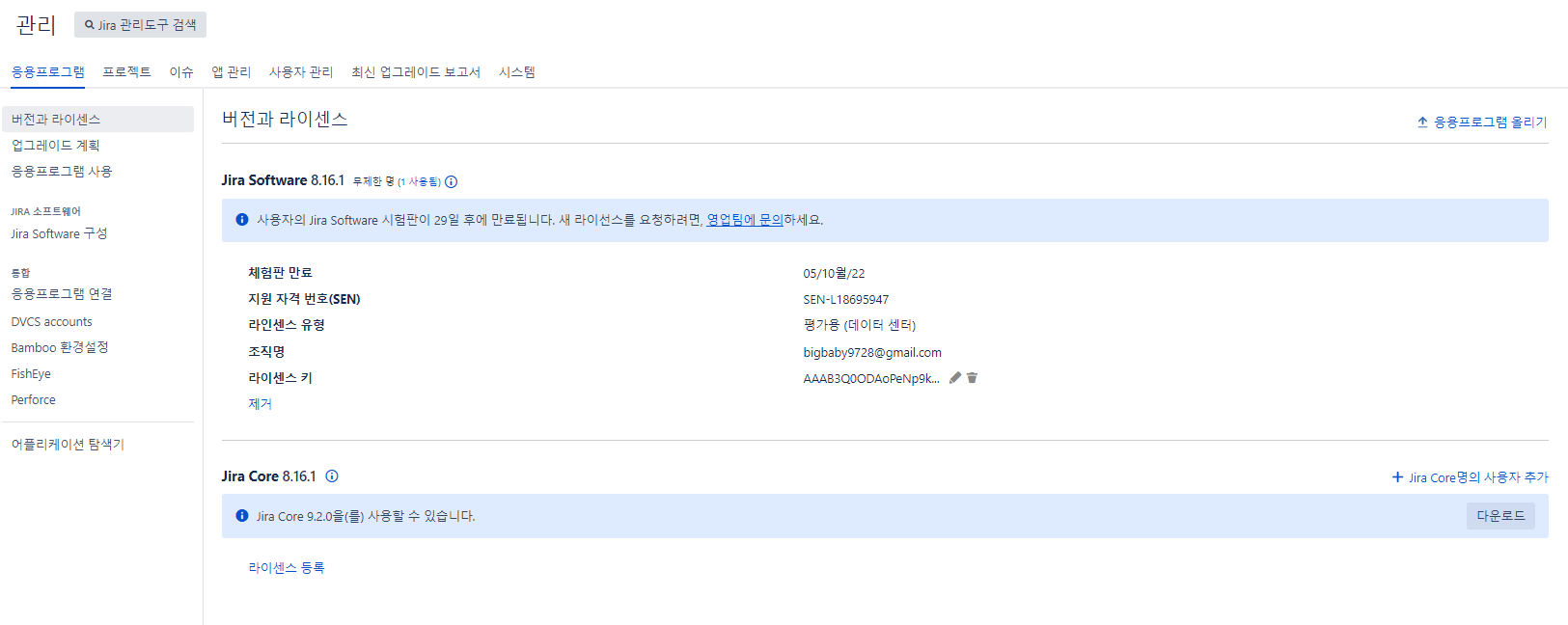Viewport: 1568px width, 625px height.
Task: Switch to the 시스템 tab
Action: [517, 72]
